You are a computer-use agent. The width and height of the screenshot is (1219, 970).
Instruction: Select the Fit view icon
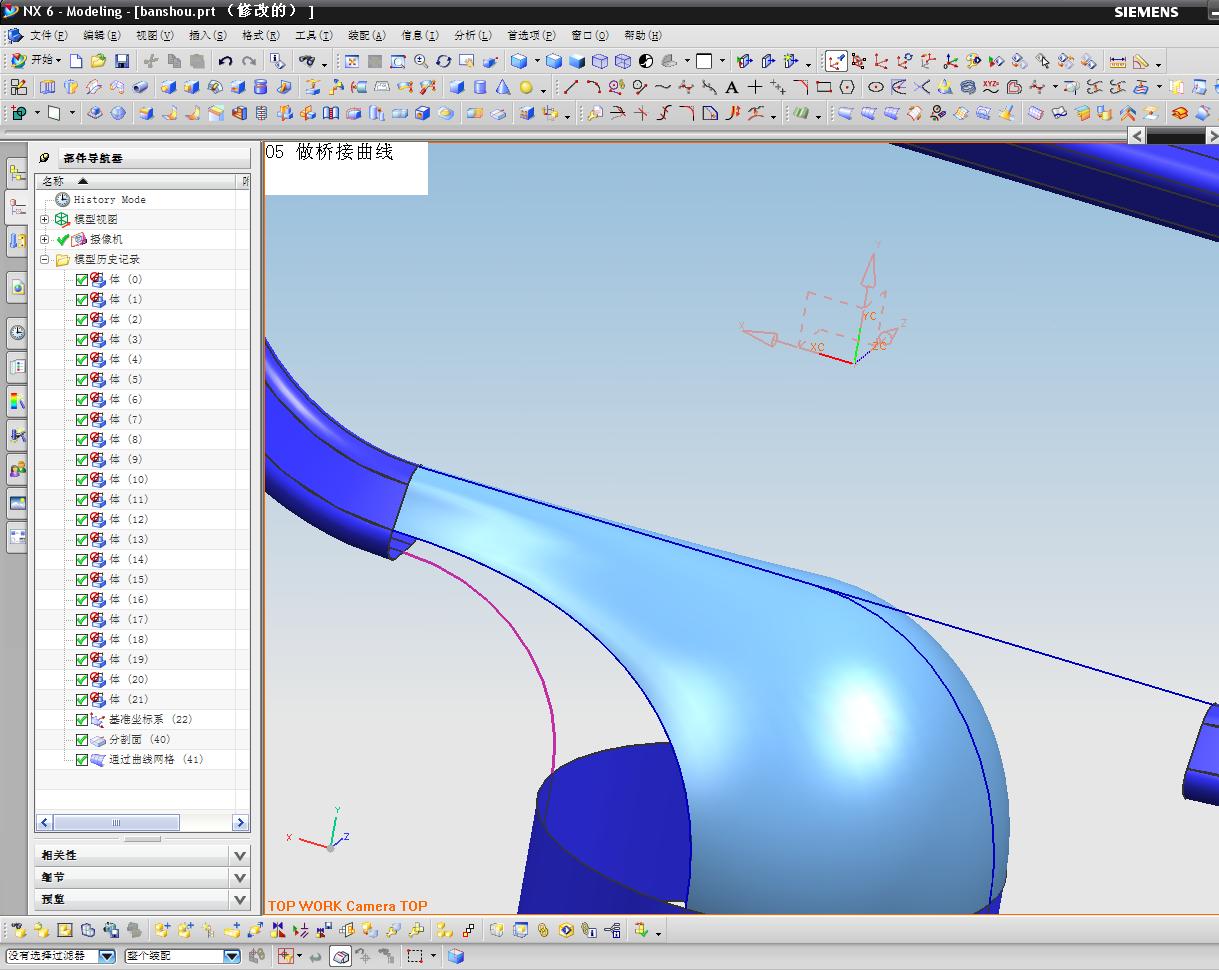[351, 61]
